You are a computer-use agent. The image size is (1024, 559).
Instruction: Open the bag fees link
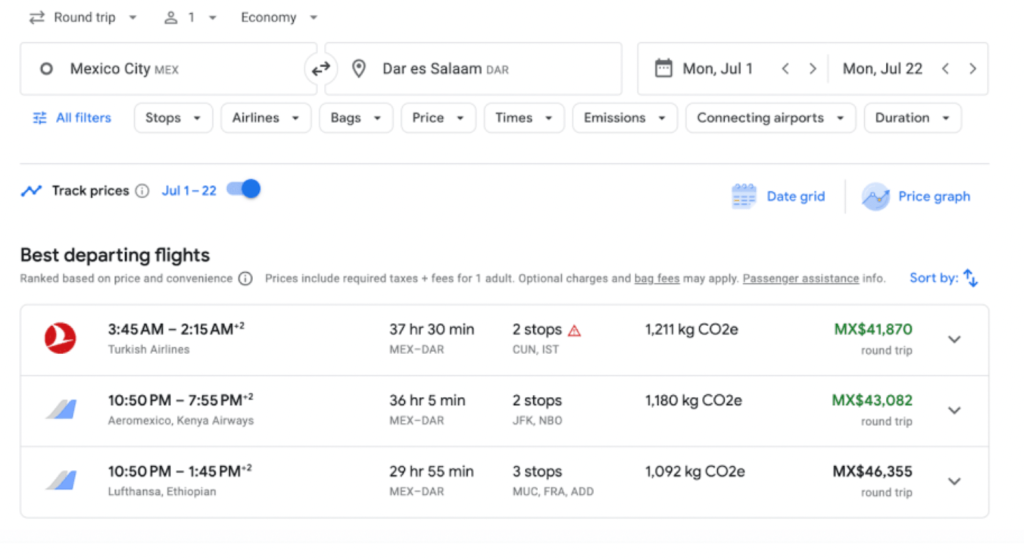(656, 279)
